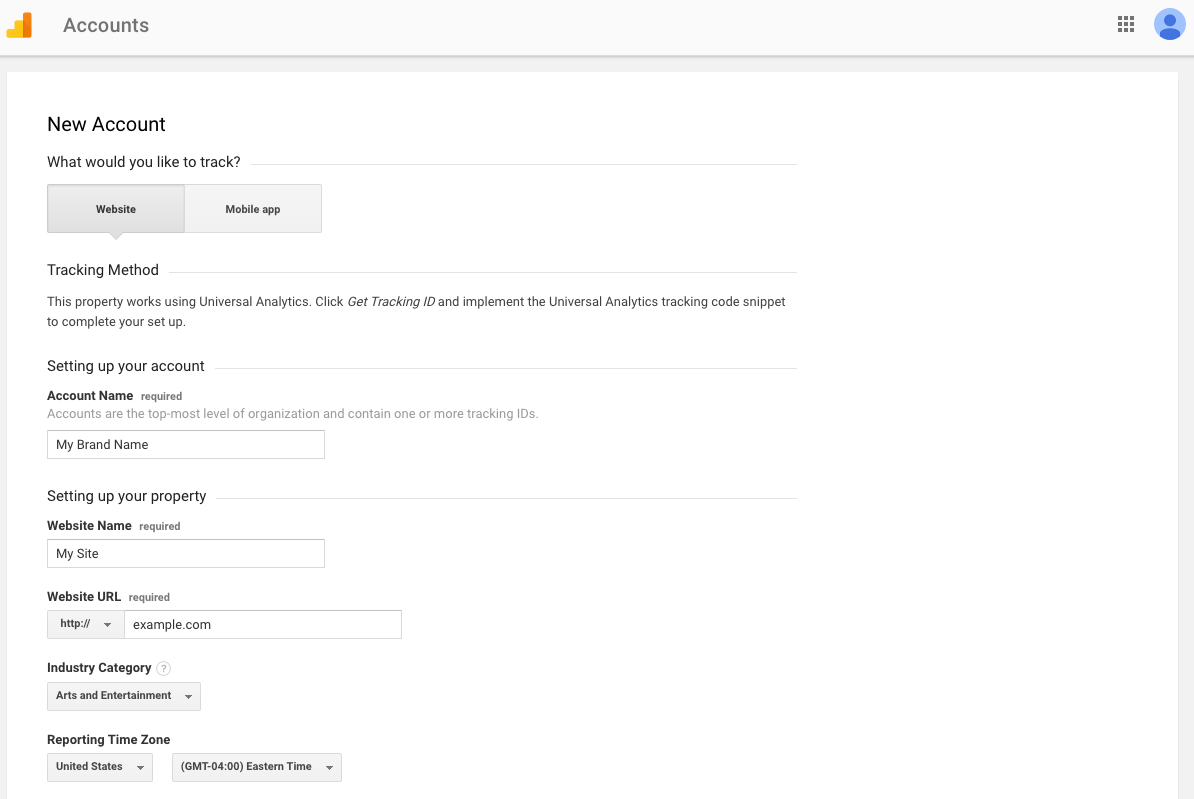Viewport: 1194px width, 799px height.
Task: Click the Accounts header title
Action: click(106, 26)
